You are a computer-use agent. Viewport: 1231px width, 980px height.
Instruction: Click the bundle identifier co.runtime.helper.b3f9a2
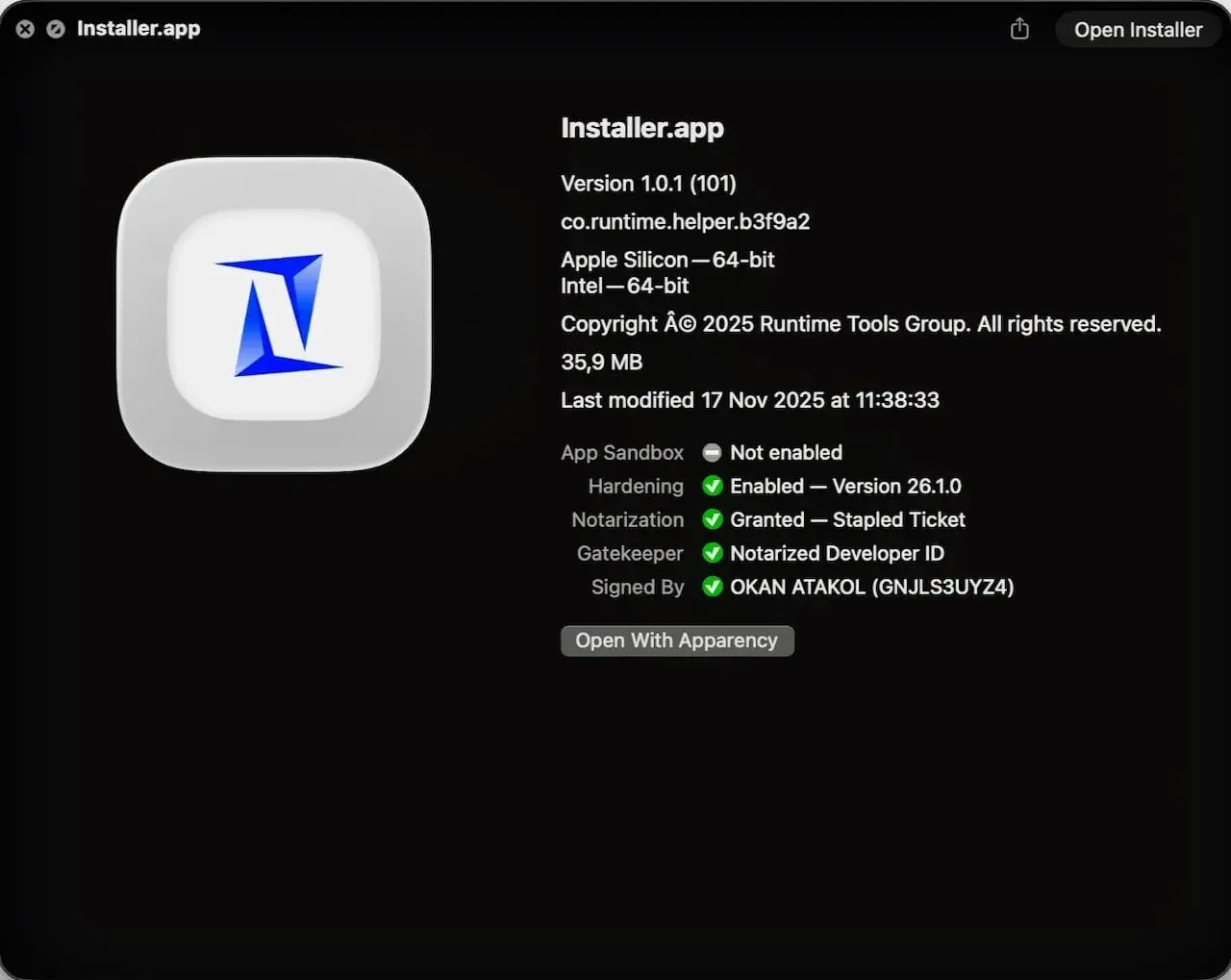685,221
